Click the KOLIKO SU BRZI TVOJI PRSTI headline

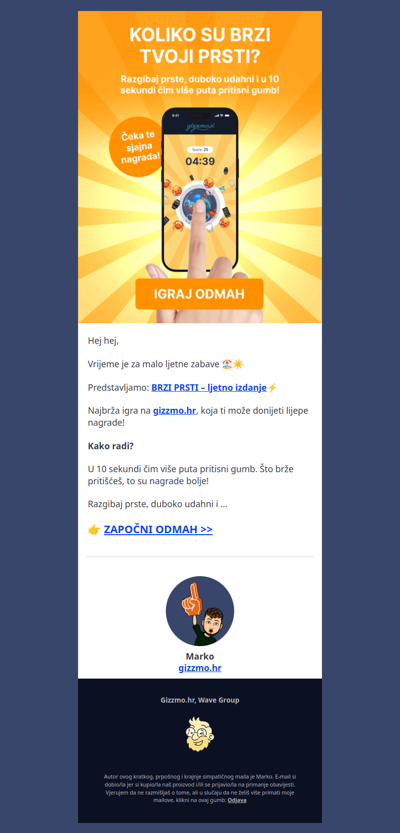tap(200, 46)
